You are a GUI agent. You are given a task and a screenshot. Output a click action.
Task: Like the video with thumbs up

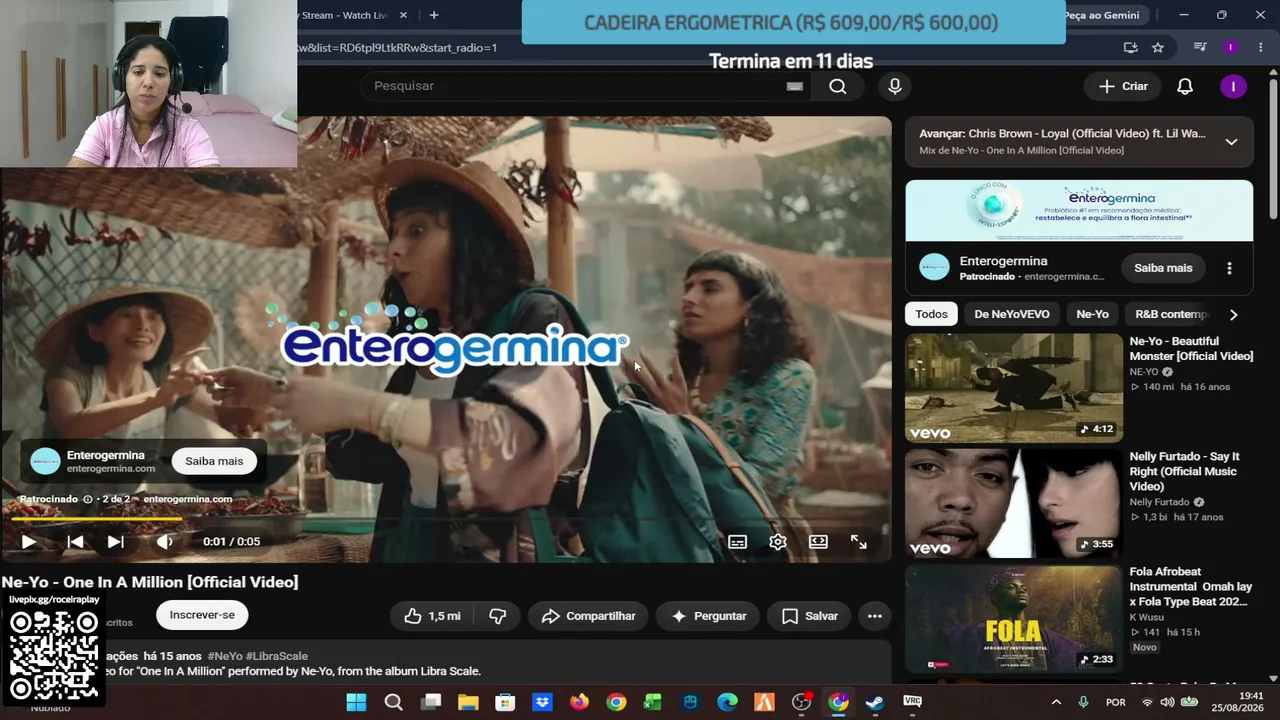pos(433,616)
